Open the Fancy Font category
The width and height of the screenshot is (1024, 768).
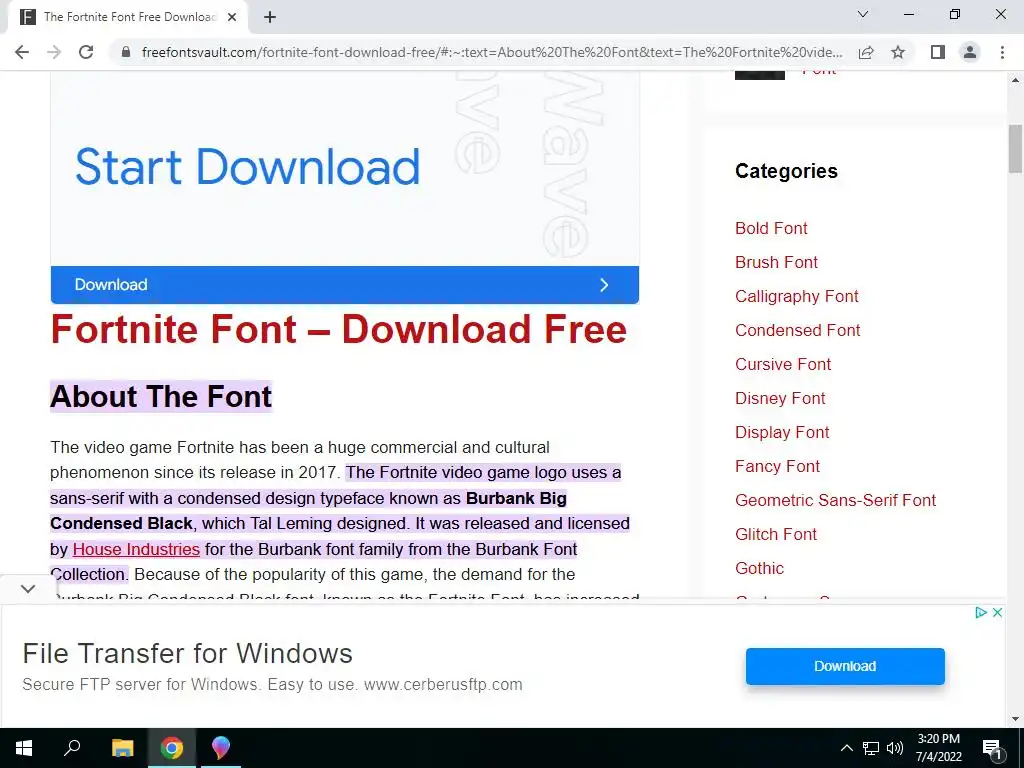click(x=777, y=466)
